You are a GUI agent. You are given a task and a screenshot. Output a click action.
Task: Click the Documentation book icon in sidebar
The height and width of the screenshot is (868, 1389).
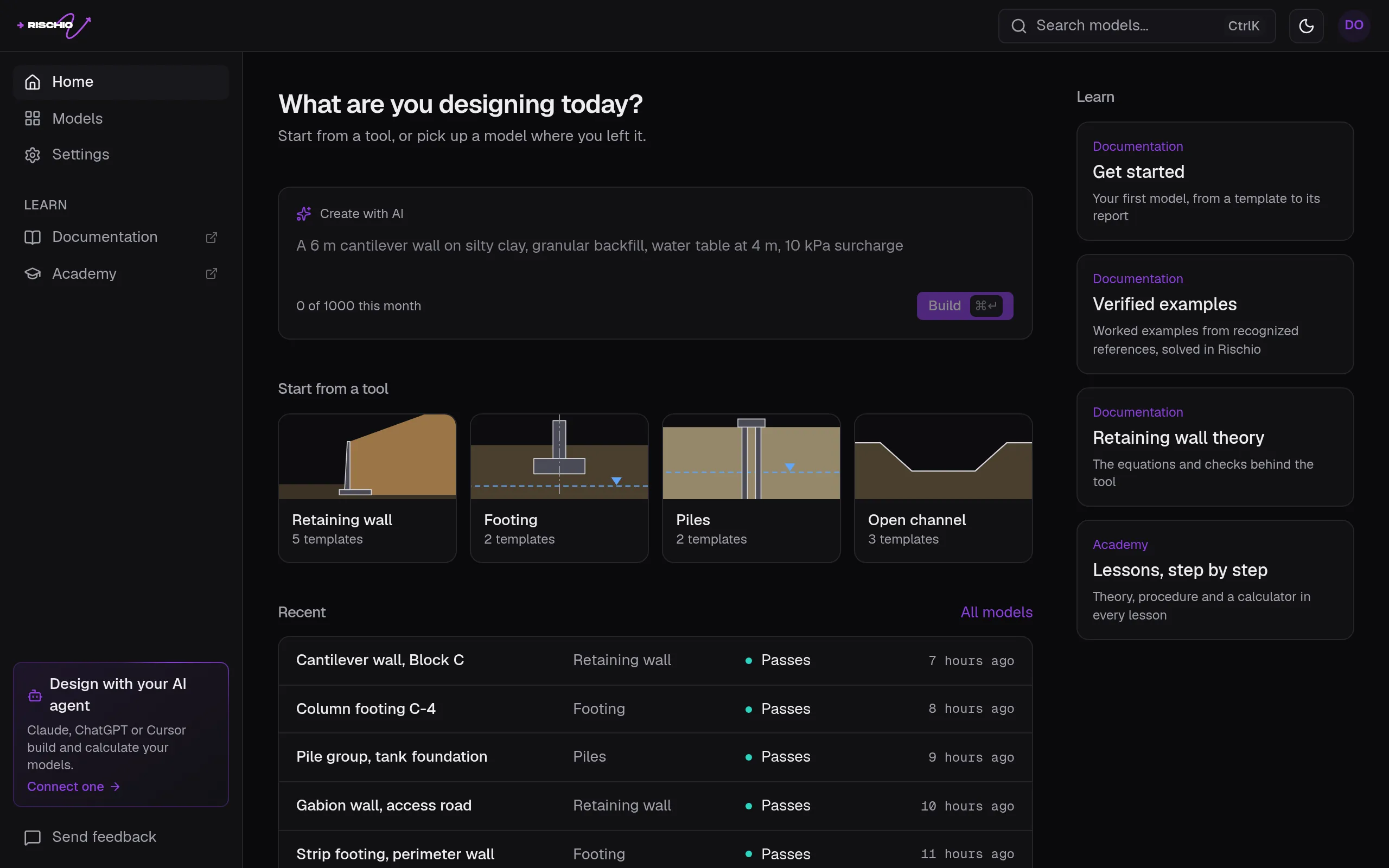(x=33, y=237)
